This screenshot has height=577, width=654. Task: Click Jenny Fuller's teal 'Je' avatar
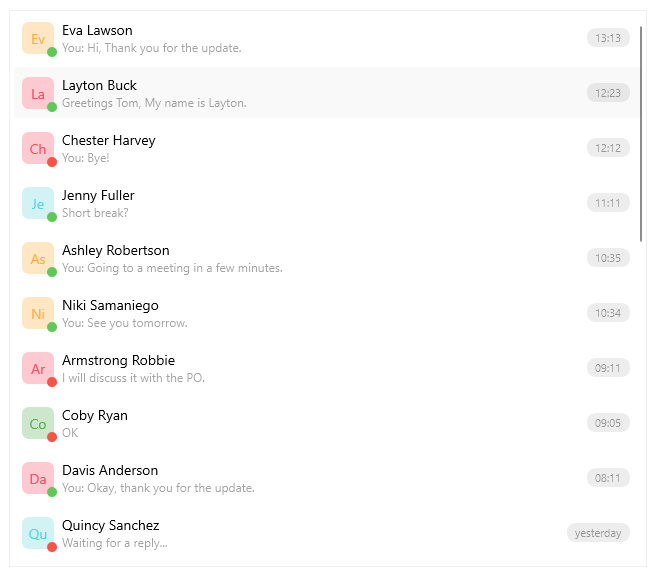tap(37, 203)
